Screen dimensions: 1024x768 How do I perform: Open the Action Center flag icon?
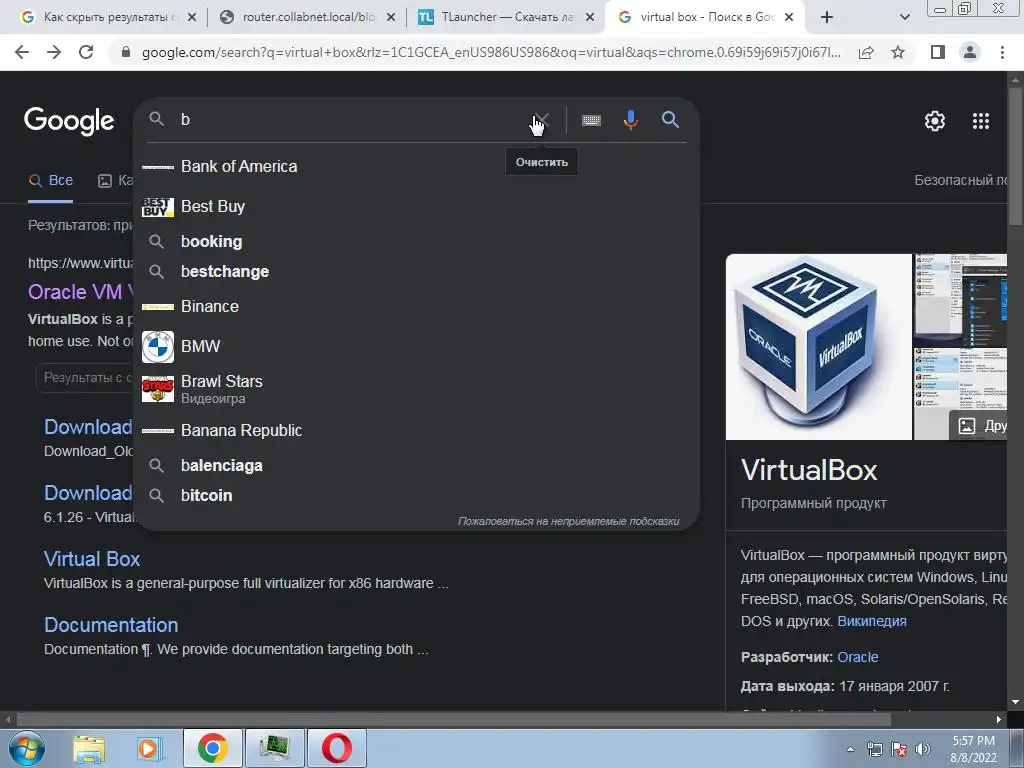[899, 749]
